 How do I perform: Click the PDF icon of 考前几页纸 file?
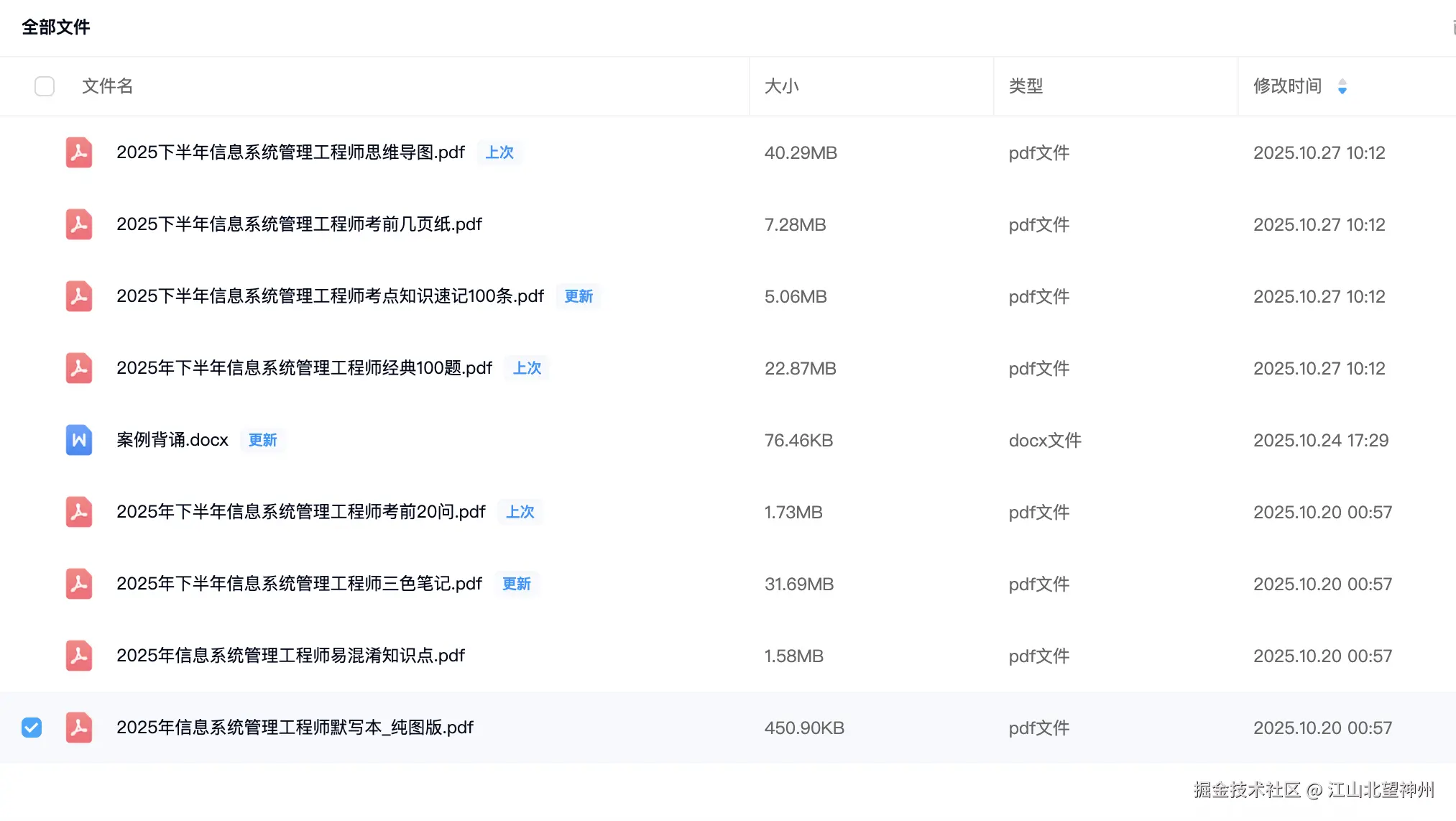tap(79, 224)
